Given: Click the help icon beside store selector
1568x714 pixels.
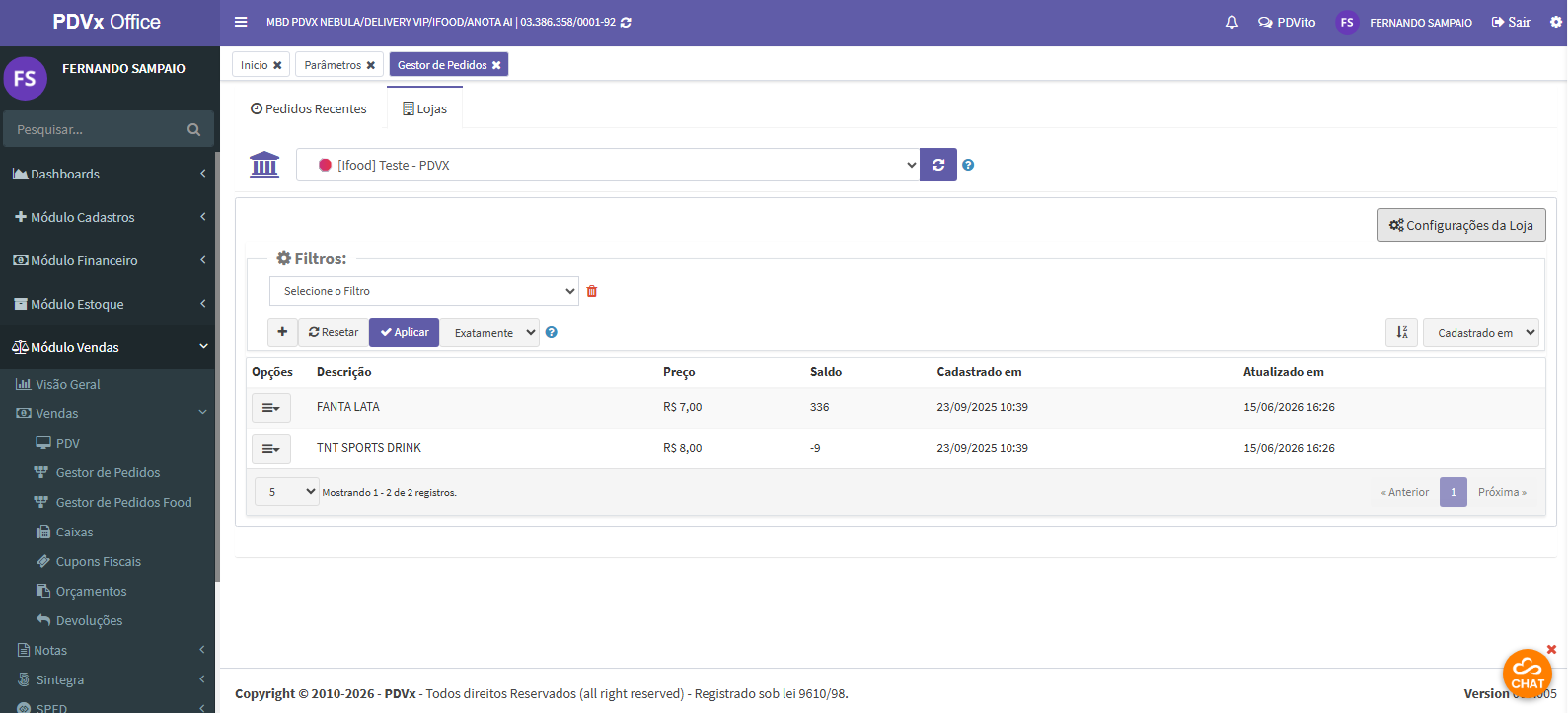Looking at the screenshot, I should click(x=968, y=165).
